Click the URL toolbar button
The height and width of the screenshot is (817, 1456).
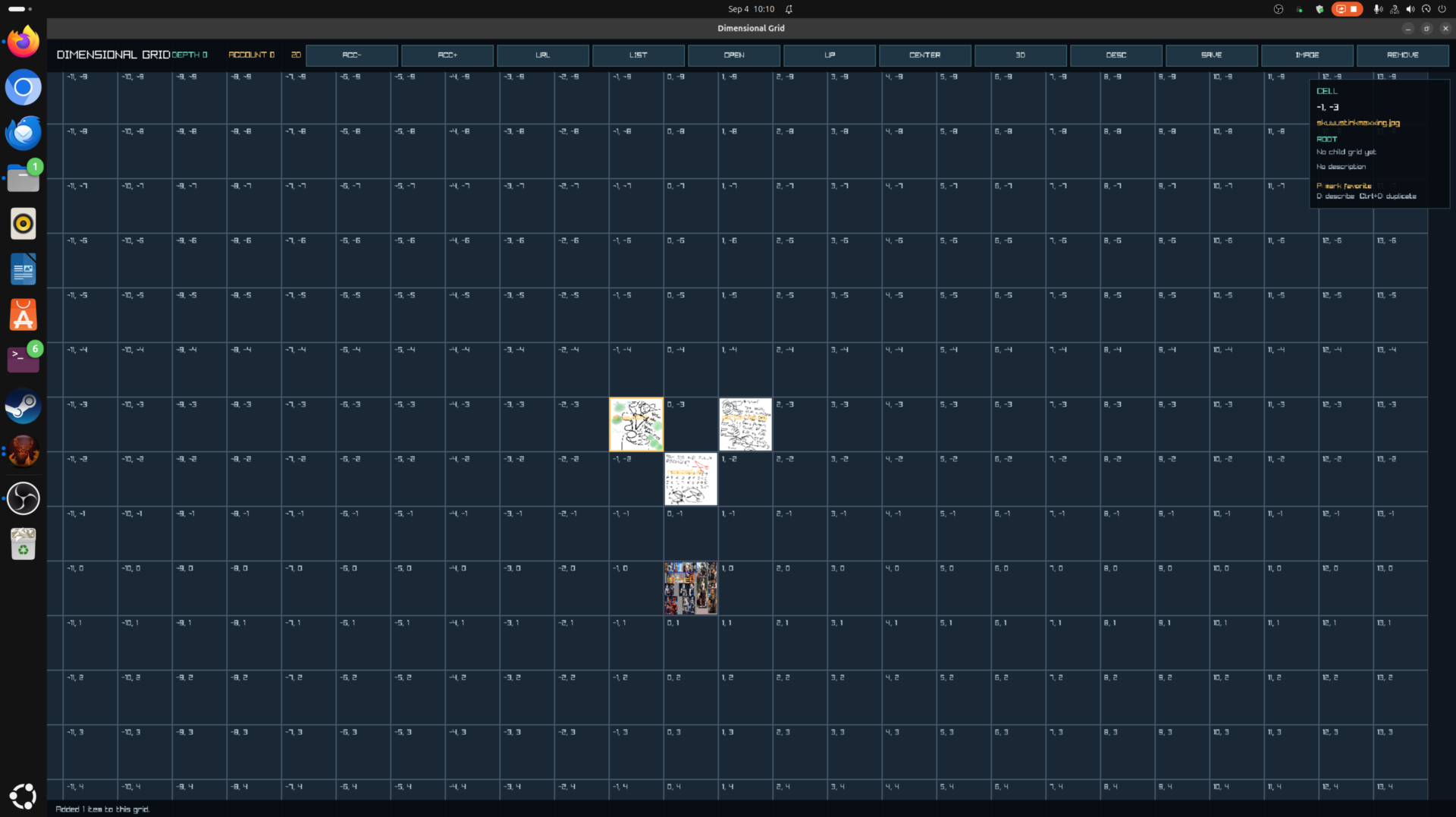click(543, 55)
